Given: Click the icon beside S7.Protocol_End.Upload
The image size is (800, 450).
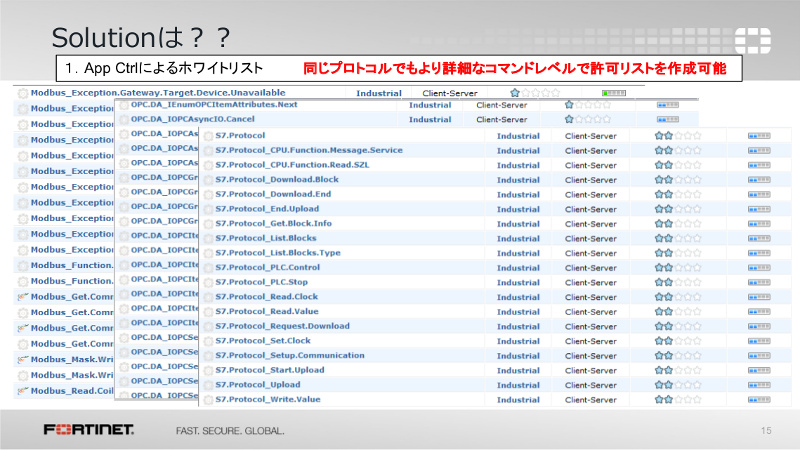Looking at the screenshot, I should 208,209.
